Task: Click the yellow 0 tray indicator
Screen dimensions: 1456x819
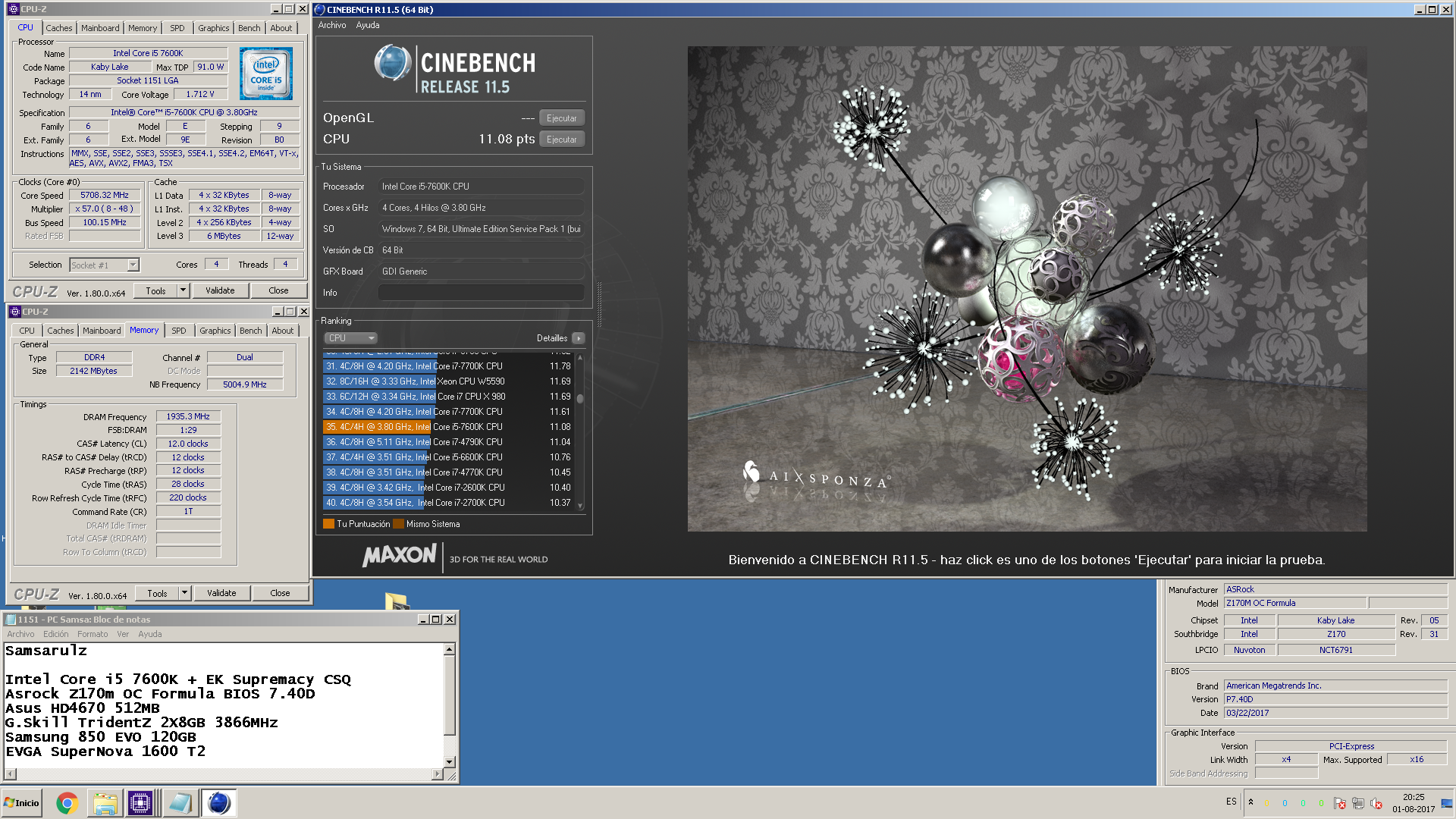Action: pyautogui.click(x=1266, y=803)
